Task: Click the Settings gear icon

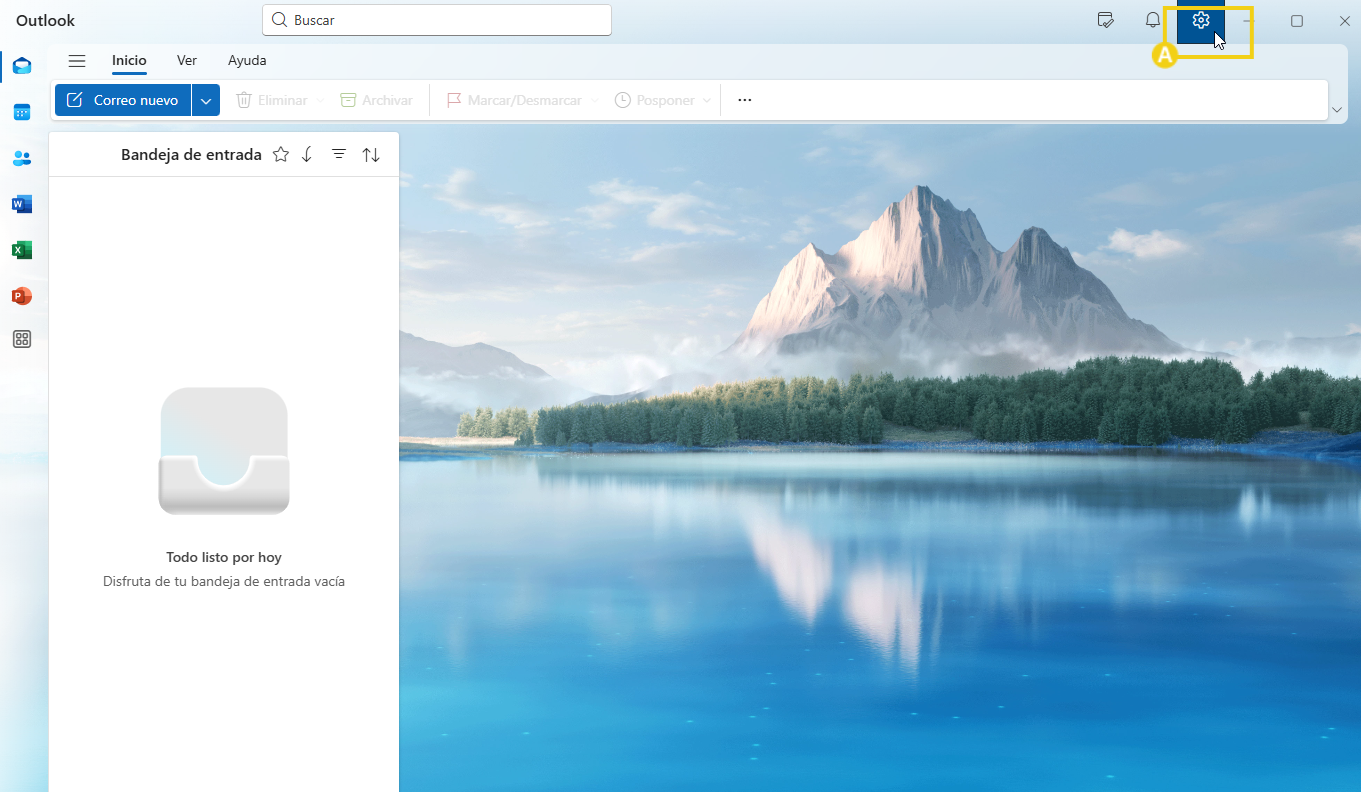Action: point(1201,21)
